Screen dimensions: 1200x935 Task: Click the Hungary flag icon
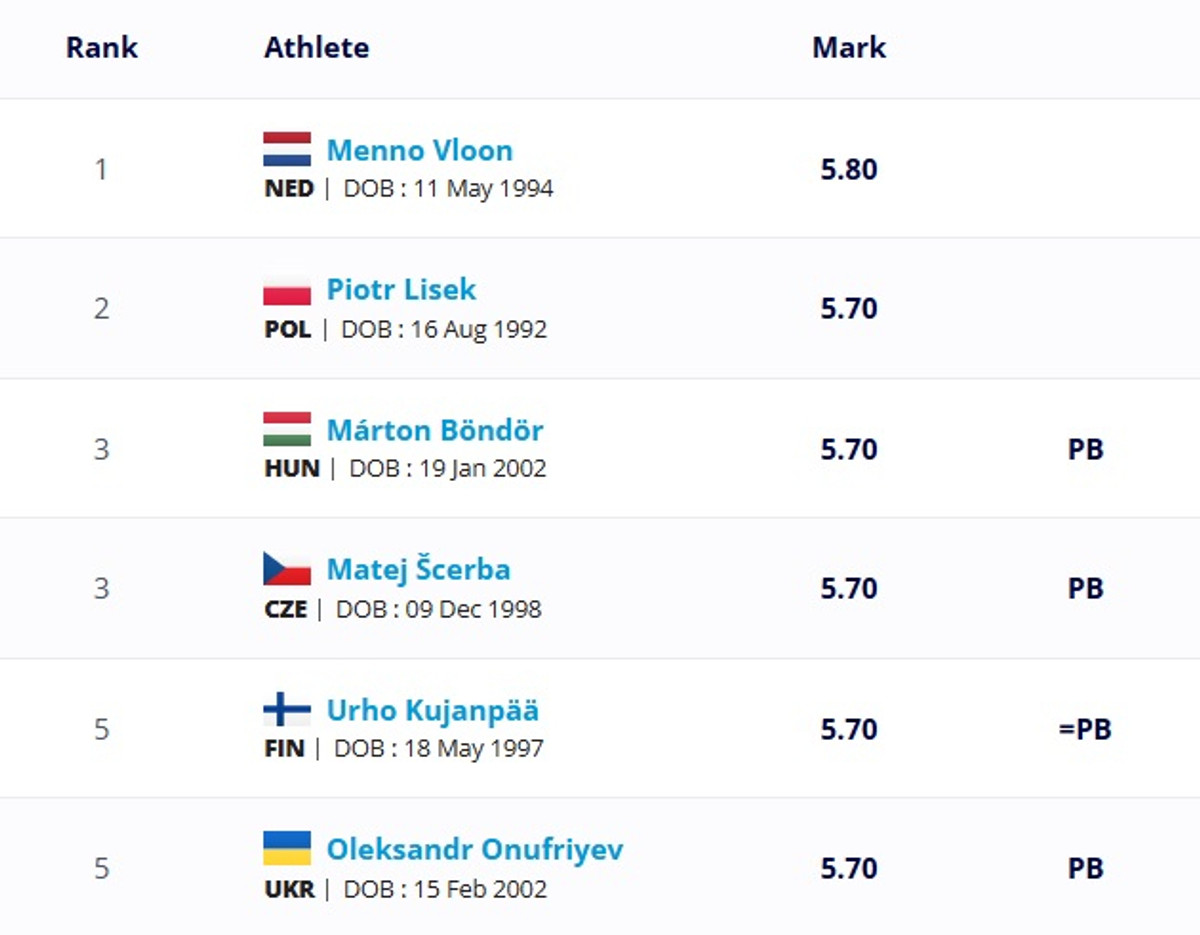[x=287, y=429]
